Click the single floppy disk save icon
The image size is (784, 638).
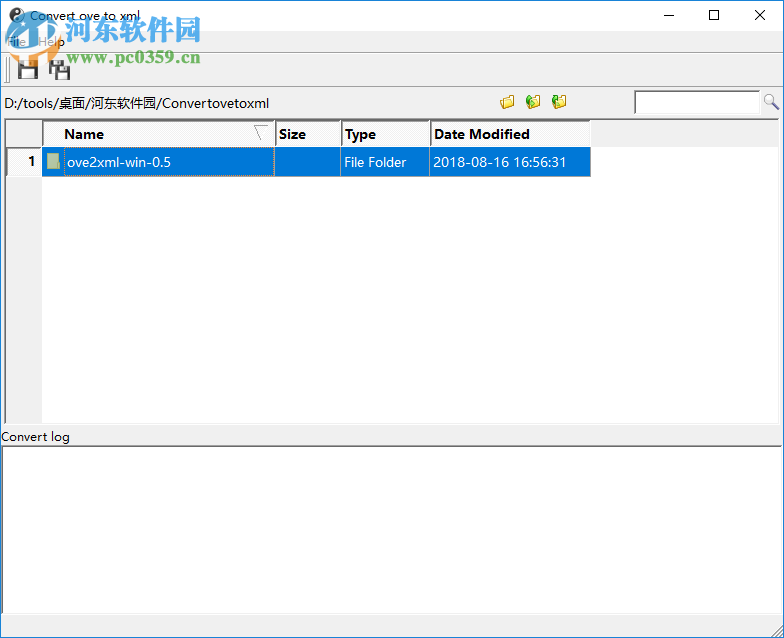point(28,69)
